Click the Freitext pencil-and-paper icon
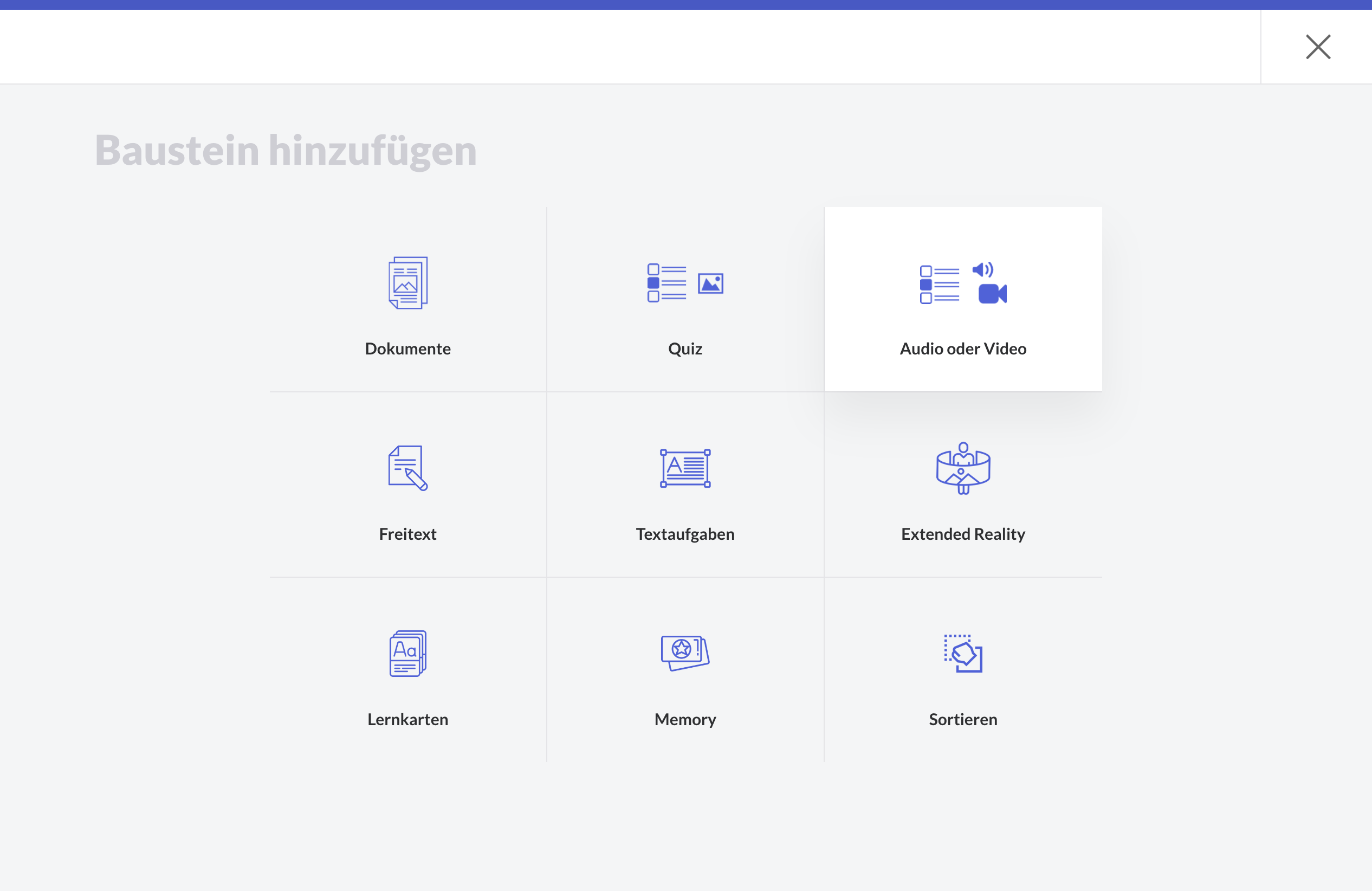This screenshot has width=1372, height=891. [407, 468]
